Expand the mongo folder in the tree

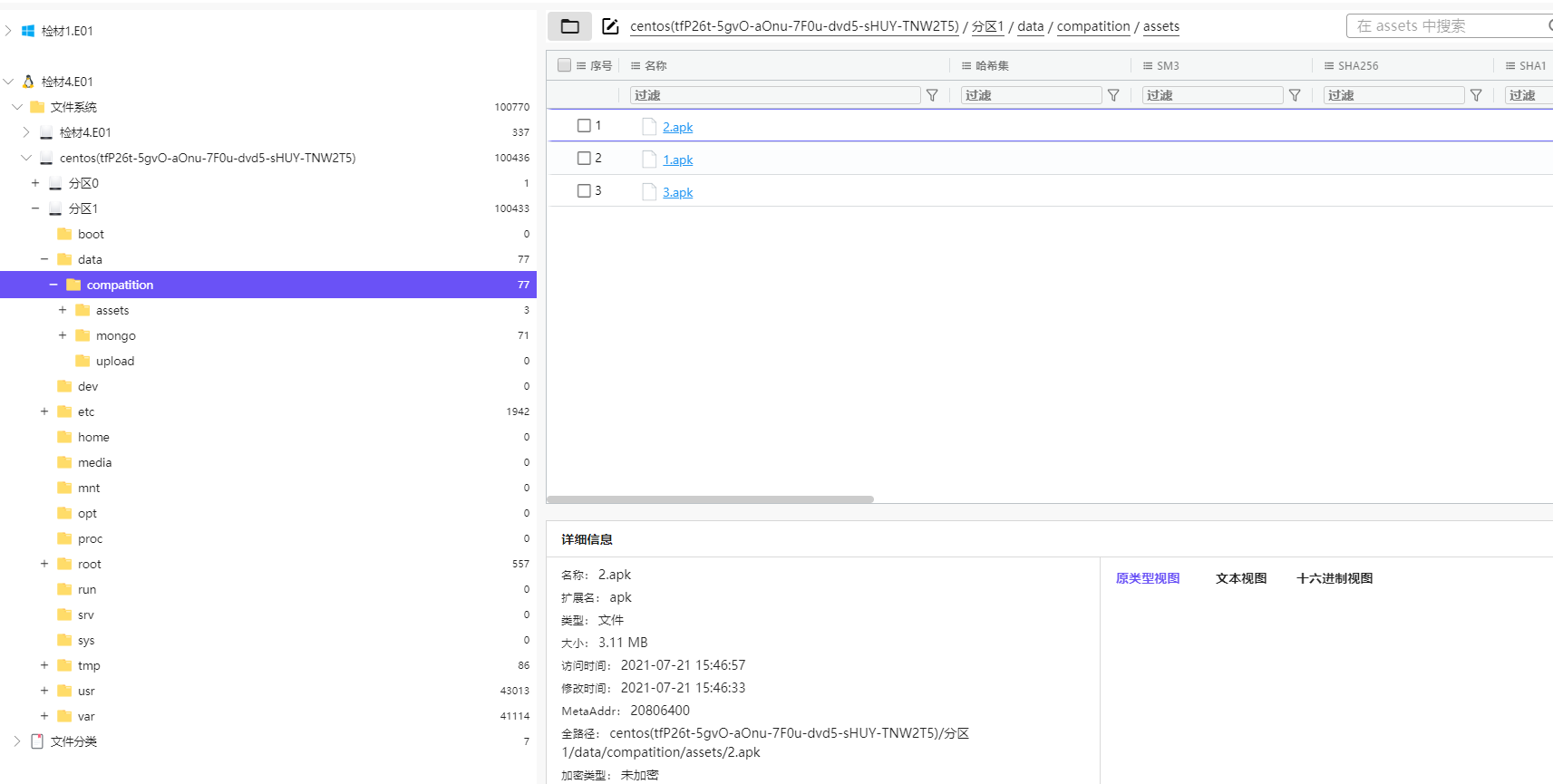[63, 335]
